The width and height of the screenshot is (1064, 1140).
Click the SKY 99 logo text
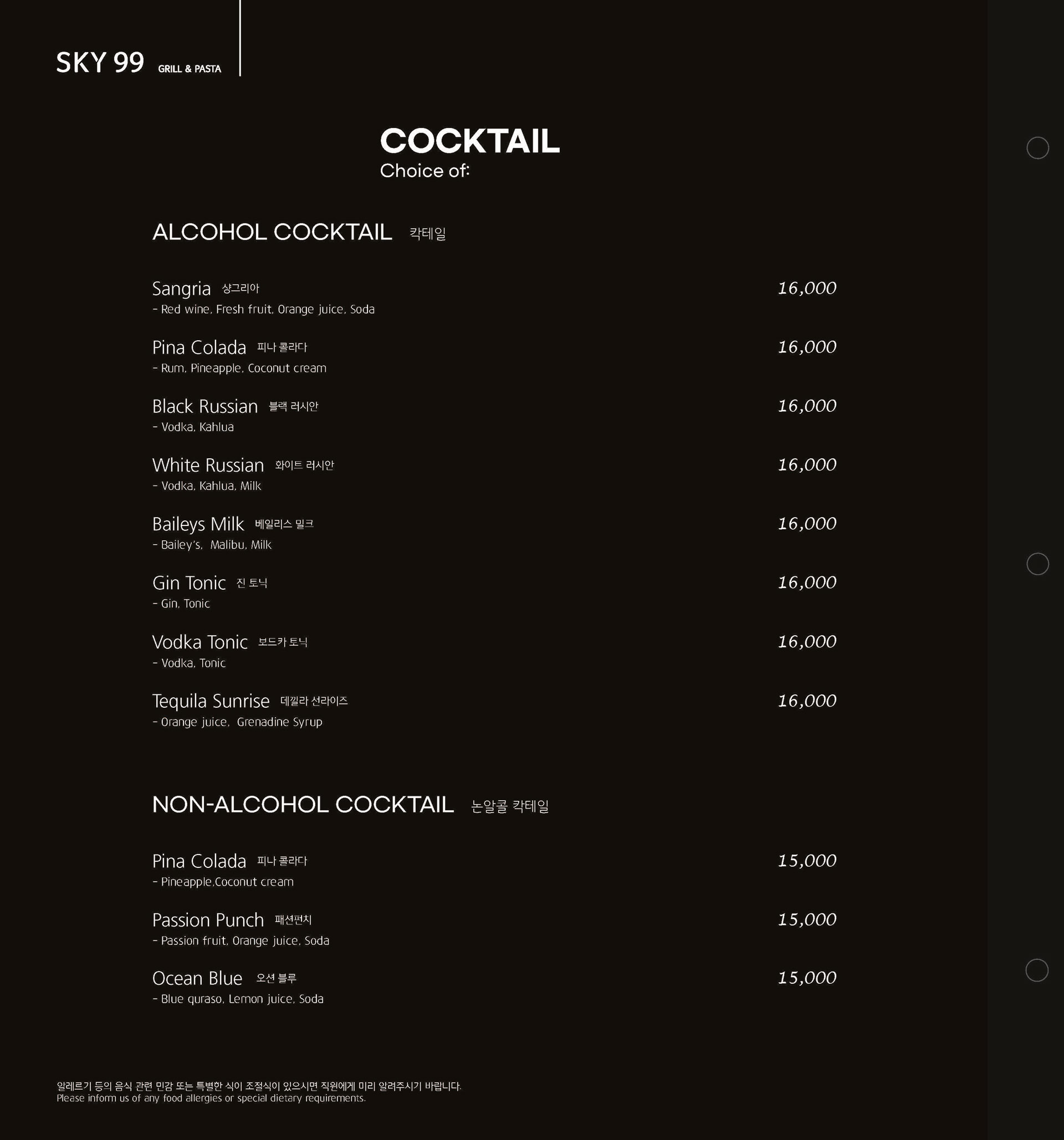pyautogui.click(x=100, y=63)
